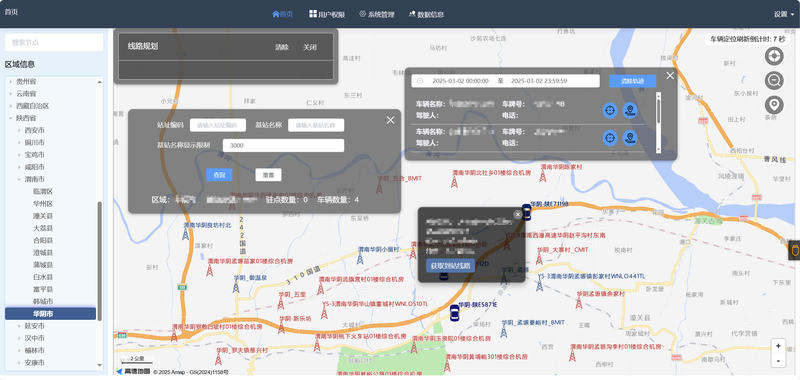
Task: Locate the second vehicle with its crosshair icon
Action: pyautogui.click(x=610, y=138)
